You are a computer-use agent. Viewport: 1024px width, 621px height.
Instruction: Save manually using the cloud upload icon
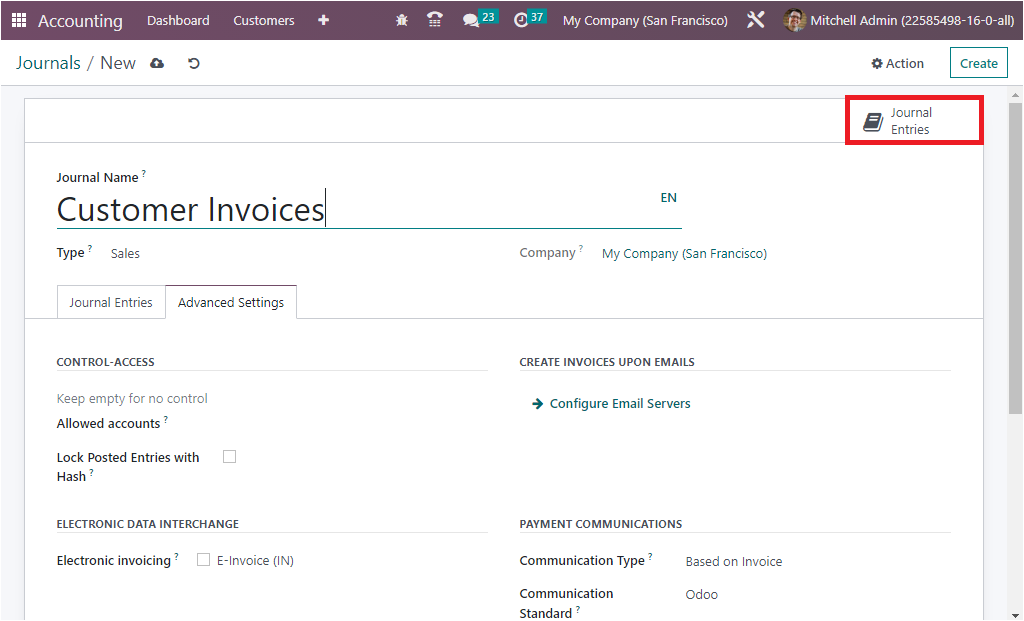[157, 63]
